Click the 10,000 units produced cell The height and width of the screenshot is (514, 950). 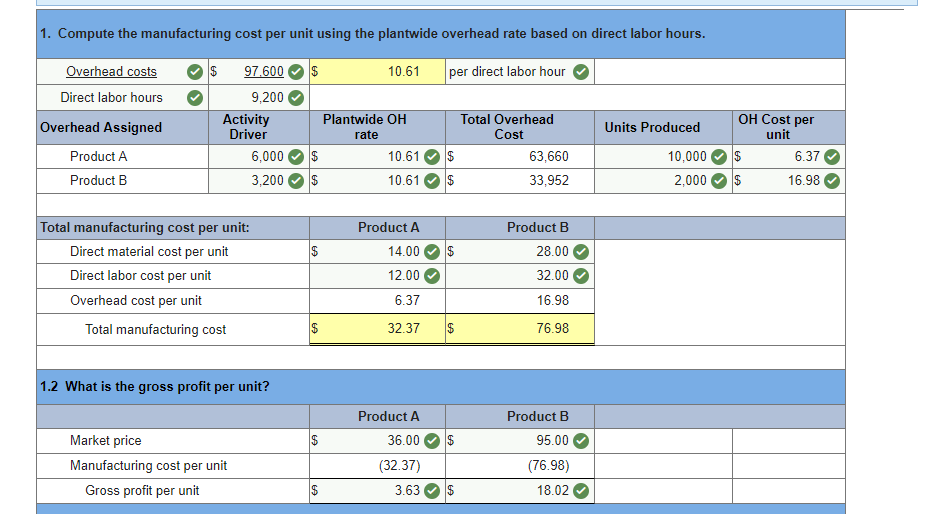pyautogui.click(x=663, y=156)
